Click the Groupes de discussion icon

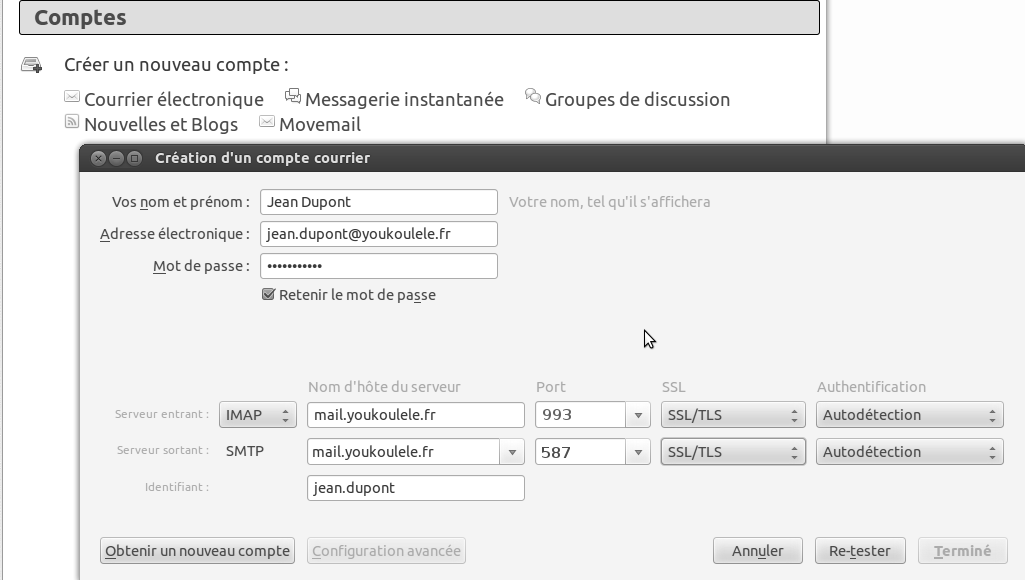tap(533, 97)
